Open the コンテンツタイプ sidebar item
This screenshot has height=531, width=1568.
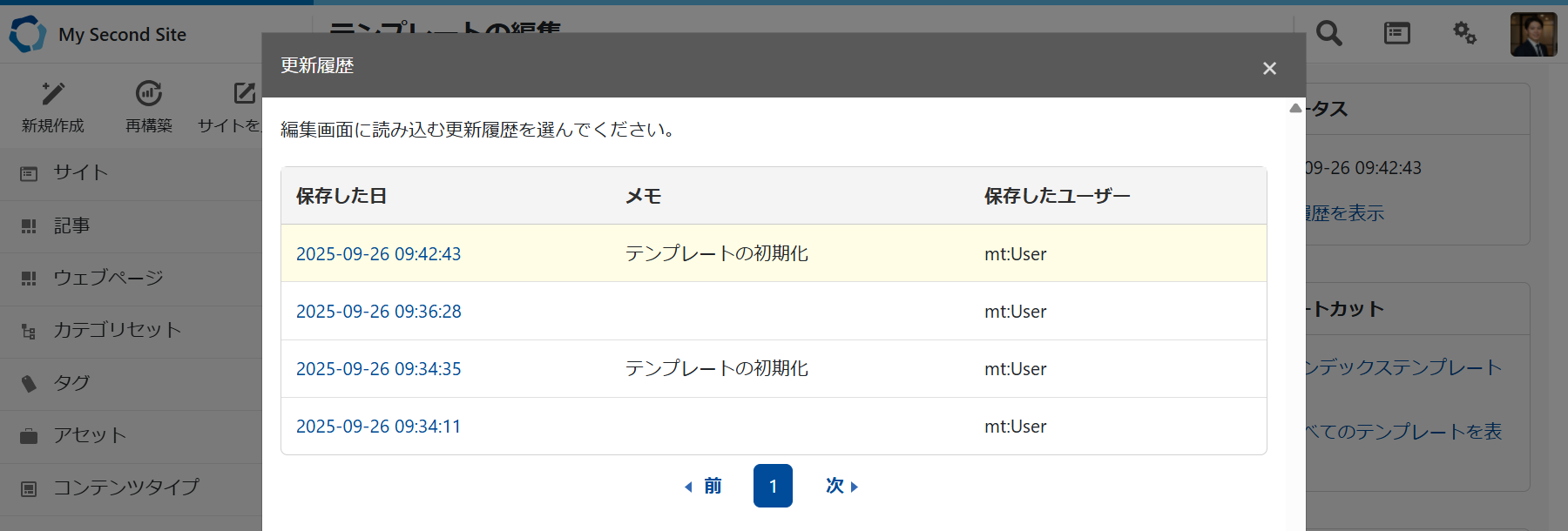pos(126,487)
